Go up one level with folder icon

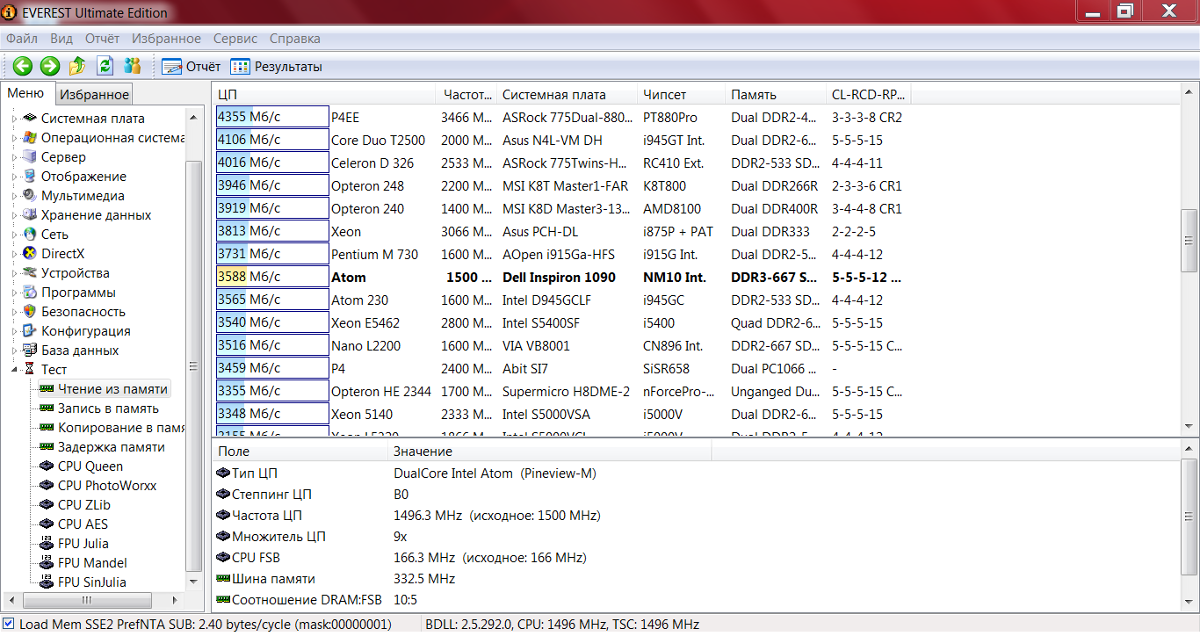78,66
